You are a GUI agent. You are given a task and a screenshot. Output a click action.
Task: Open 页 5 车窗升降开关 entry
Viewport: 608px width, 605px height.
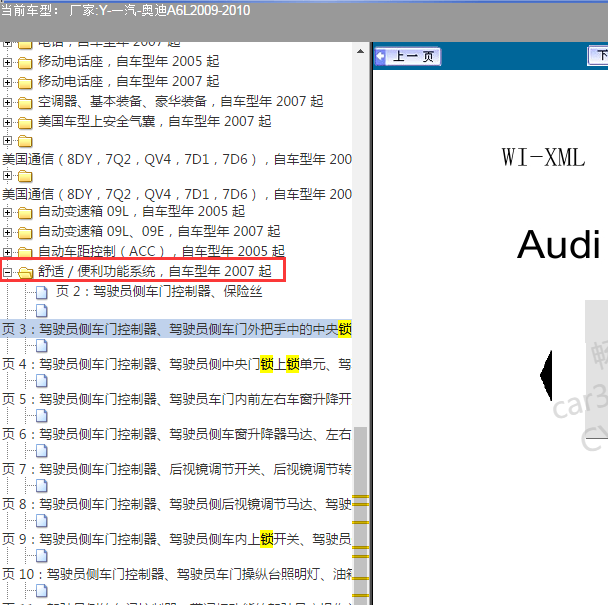(x=176, y=399)
